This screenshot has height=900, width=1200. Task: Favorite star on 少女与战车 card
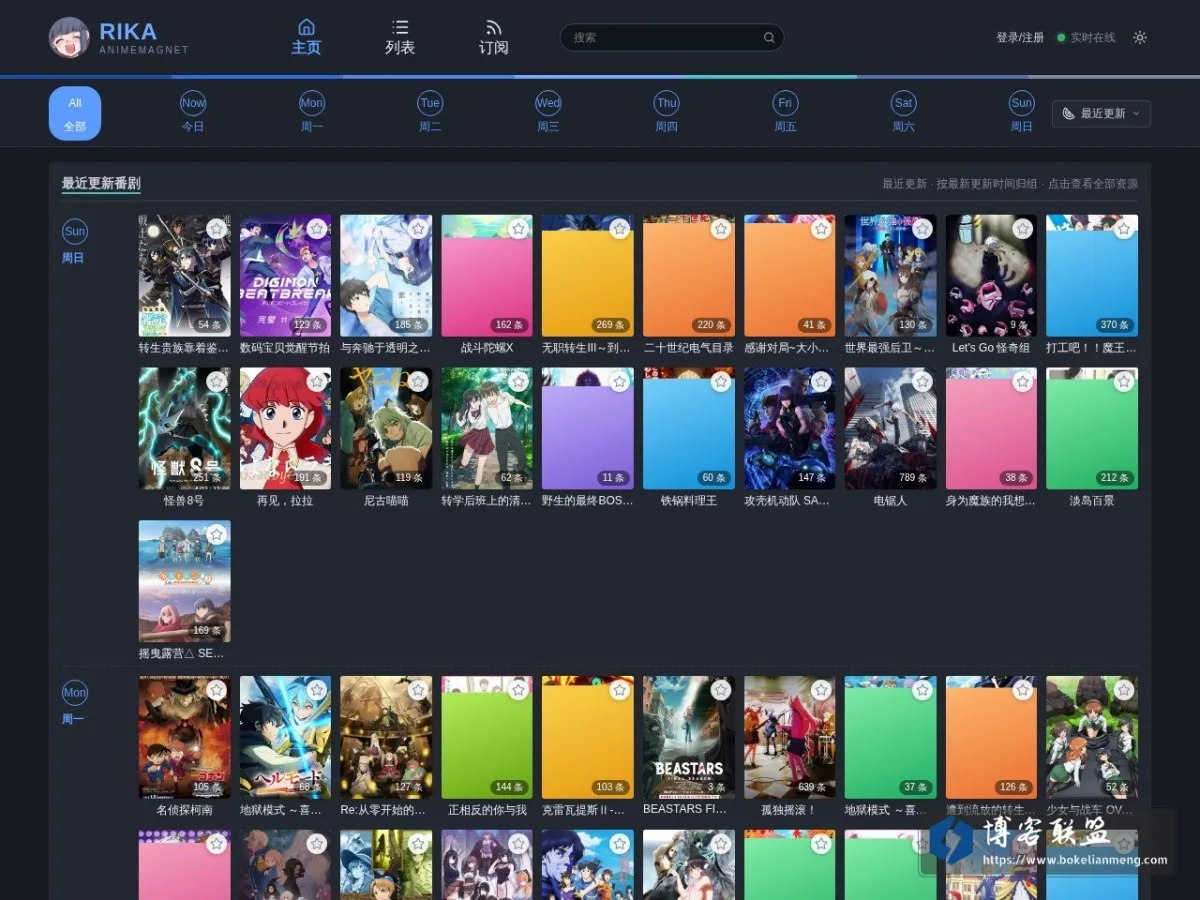pos(1124,691)
